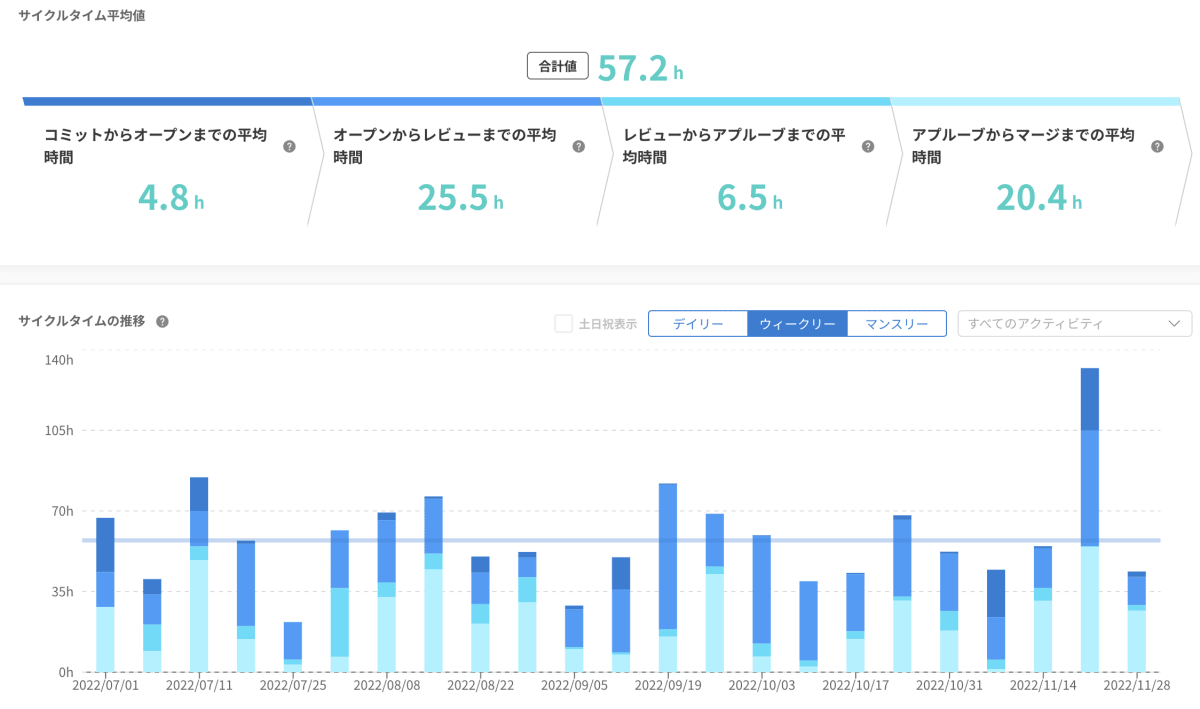1200x709 pixels.
Task: Click the short bar above 2022/07/25
Action: 293,647
